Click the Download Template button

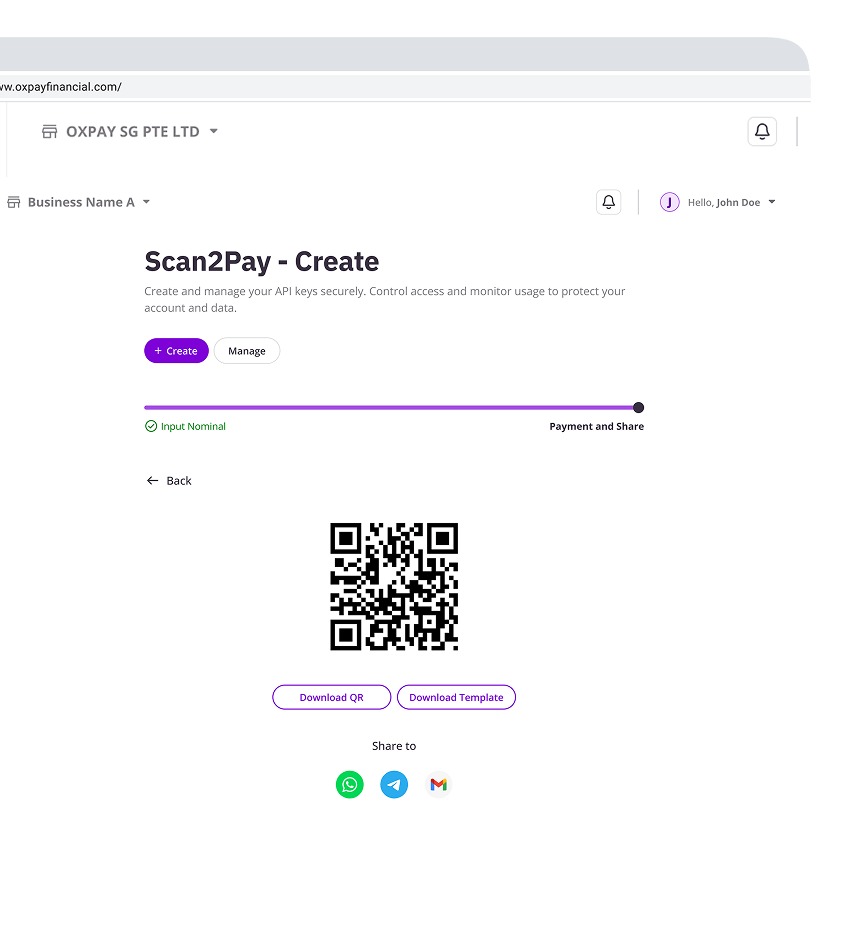point(456,697)
